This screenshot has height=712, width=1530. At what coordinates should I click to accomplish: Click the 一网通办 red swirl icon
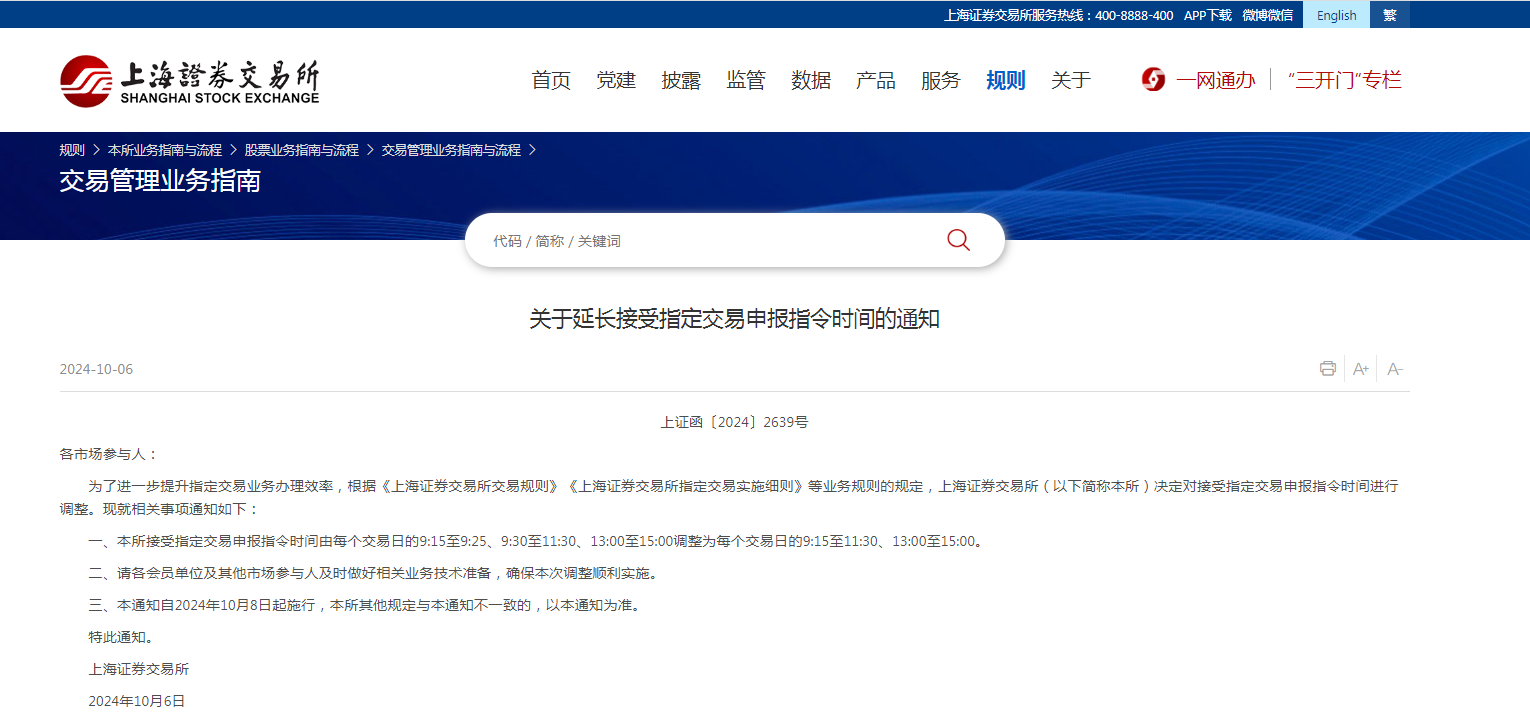click(x=1153, y=80)
